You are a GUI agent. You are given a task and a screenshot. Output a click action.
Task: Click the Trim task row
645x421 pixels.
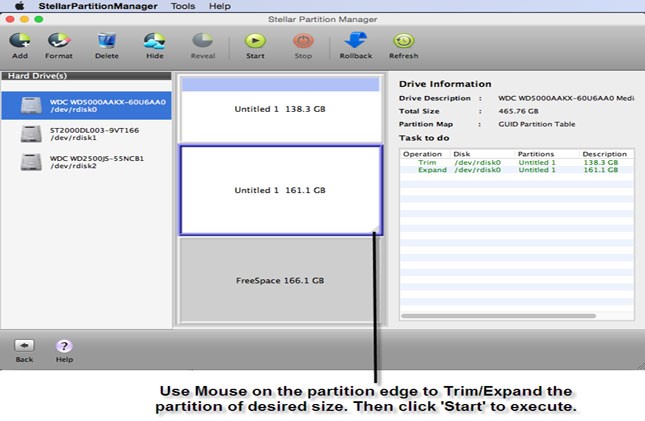516,163
